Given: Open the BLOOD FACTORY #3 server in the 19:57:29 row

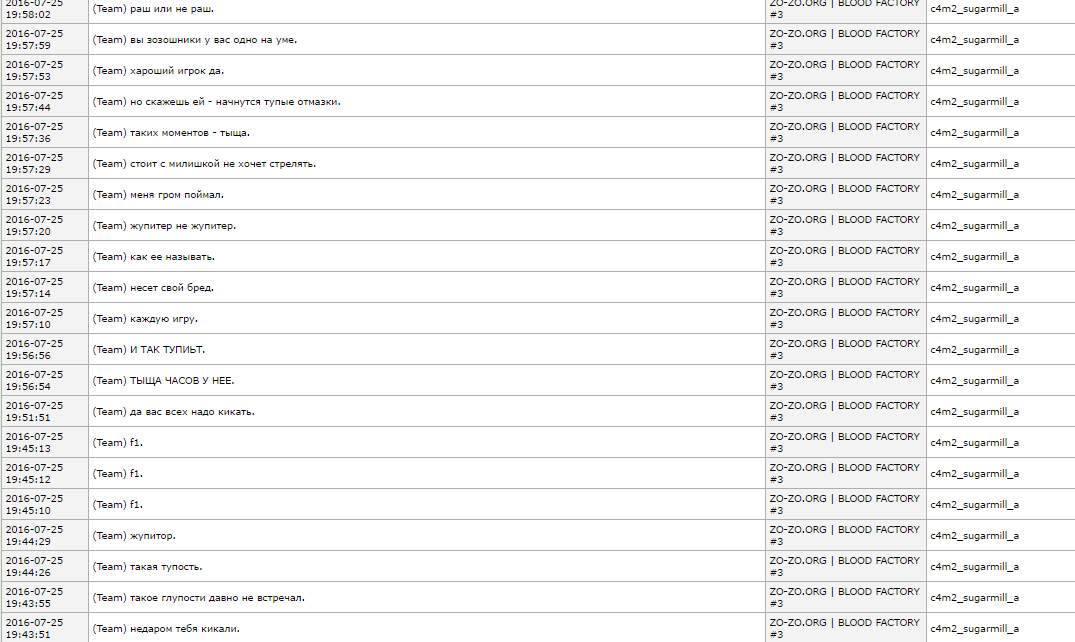Looking at the screenshot, I should 844,163.
